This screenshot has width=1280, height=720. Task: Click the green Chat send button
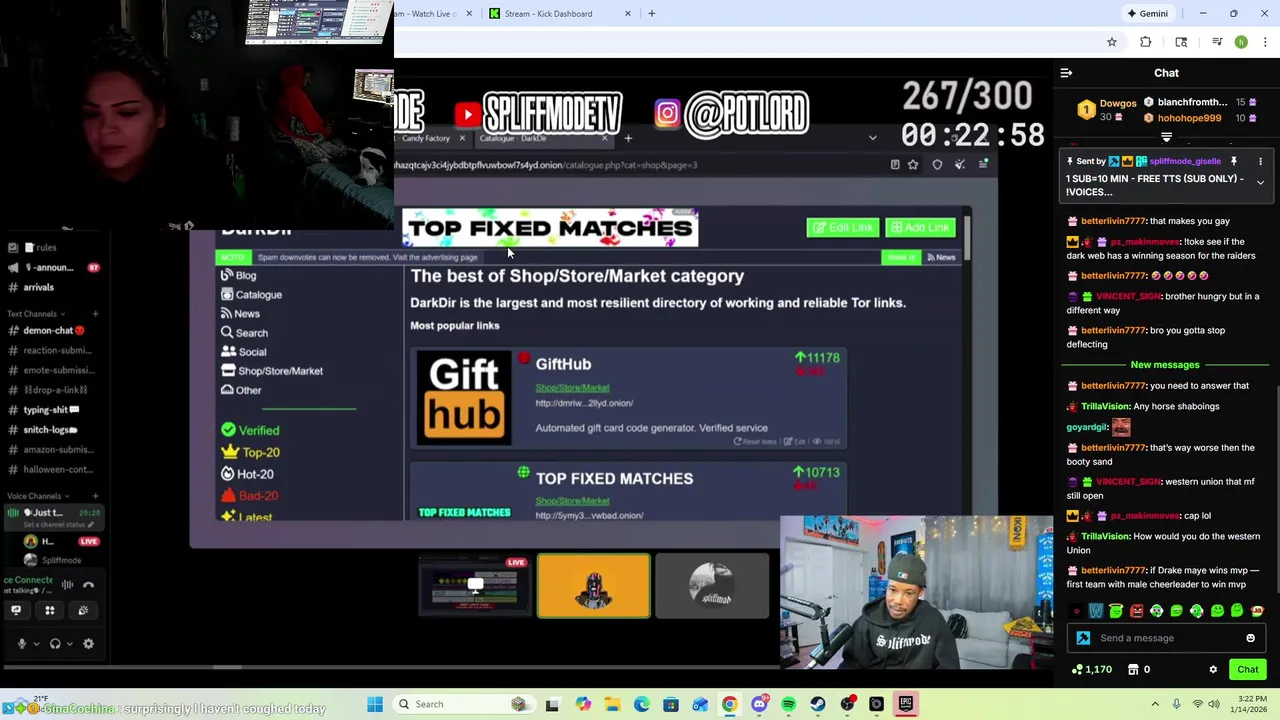(1247, 670)
